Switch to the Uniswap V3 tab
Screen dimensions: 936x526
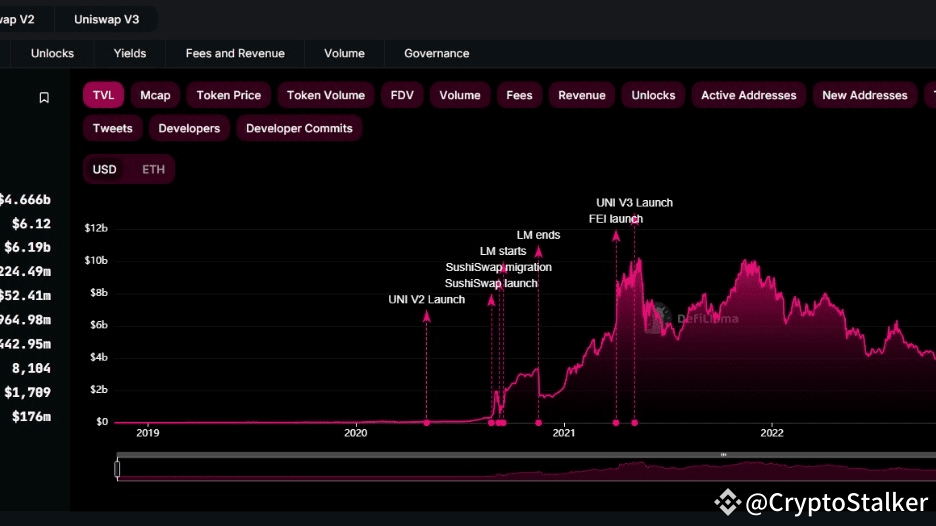tap(106, 19)
